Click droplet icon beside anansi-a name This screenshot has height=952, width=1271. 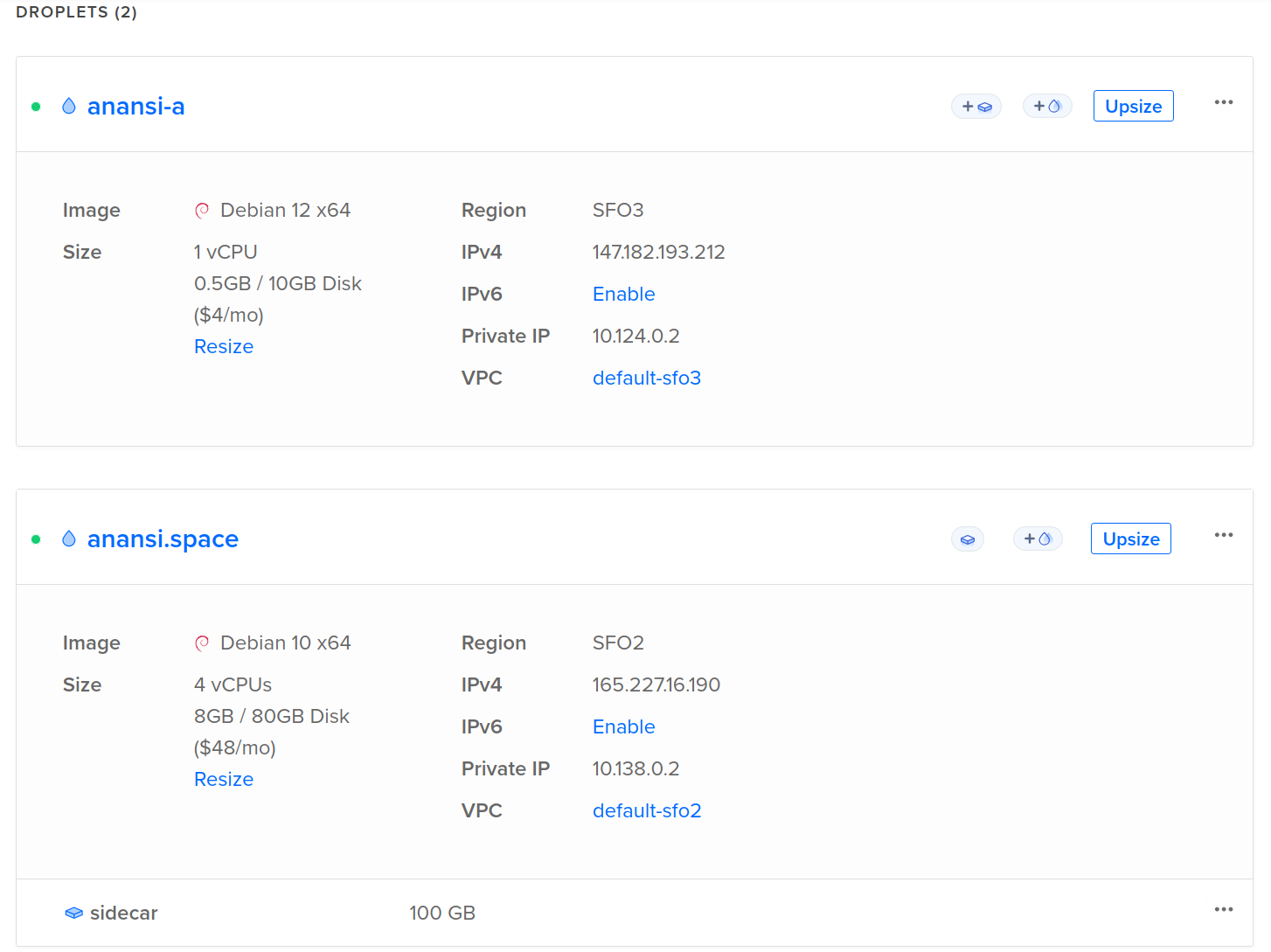pyautogui.click(x=69, y=106)
